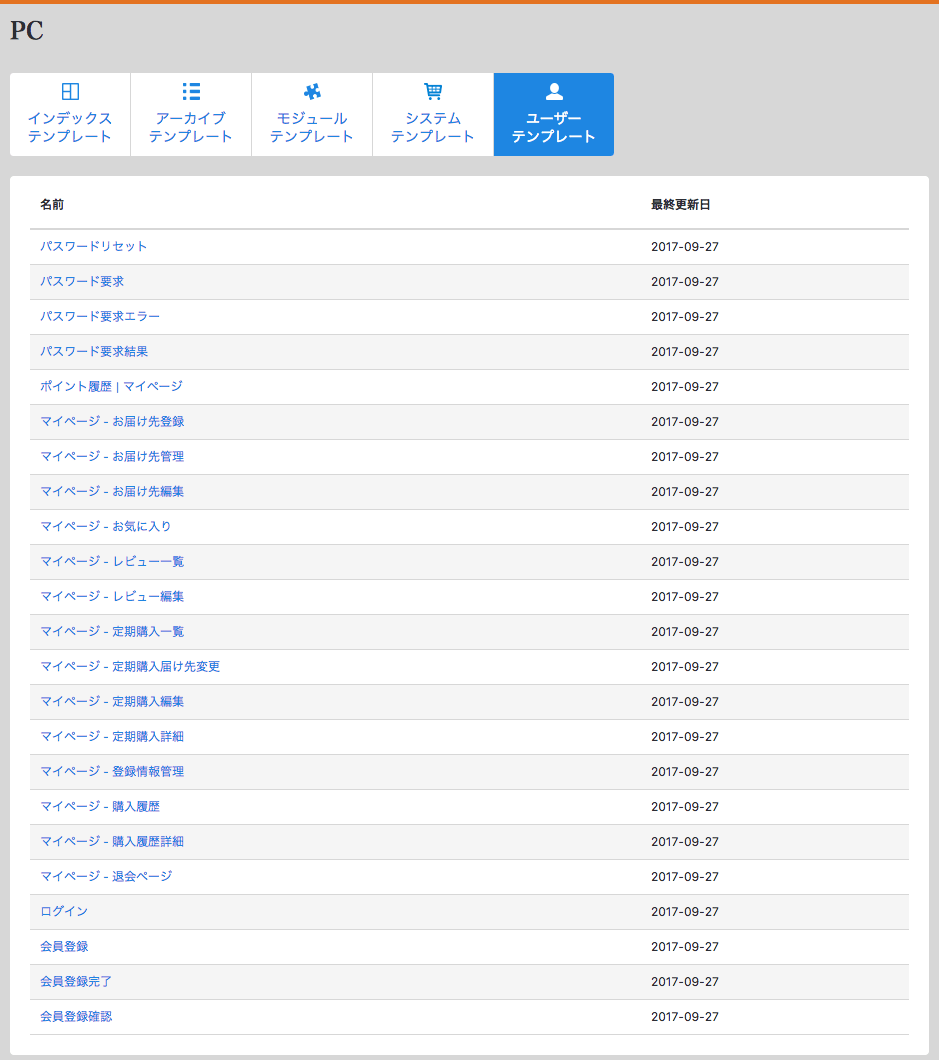Viewport: 939px width, 1060px height.
Task: Switch to the アーカイブテンプレート tab
Action: (x=191, y=127)
